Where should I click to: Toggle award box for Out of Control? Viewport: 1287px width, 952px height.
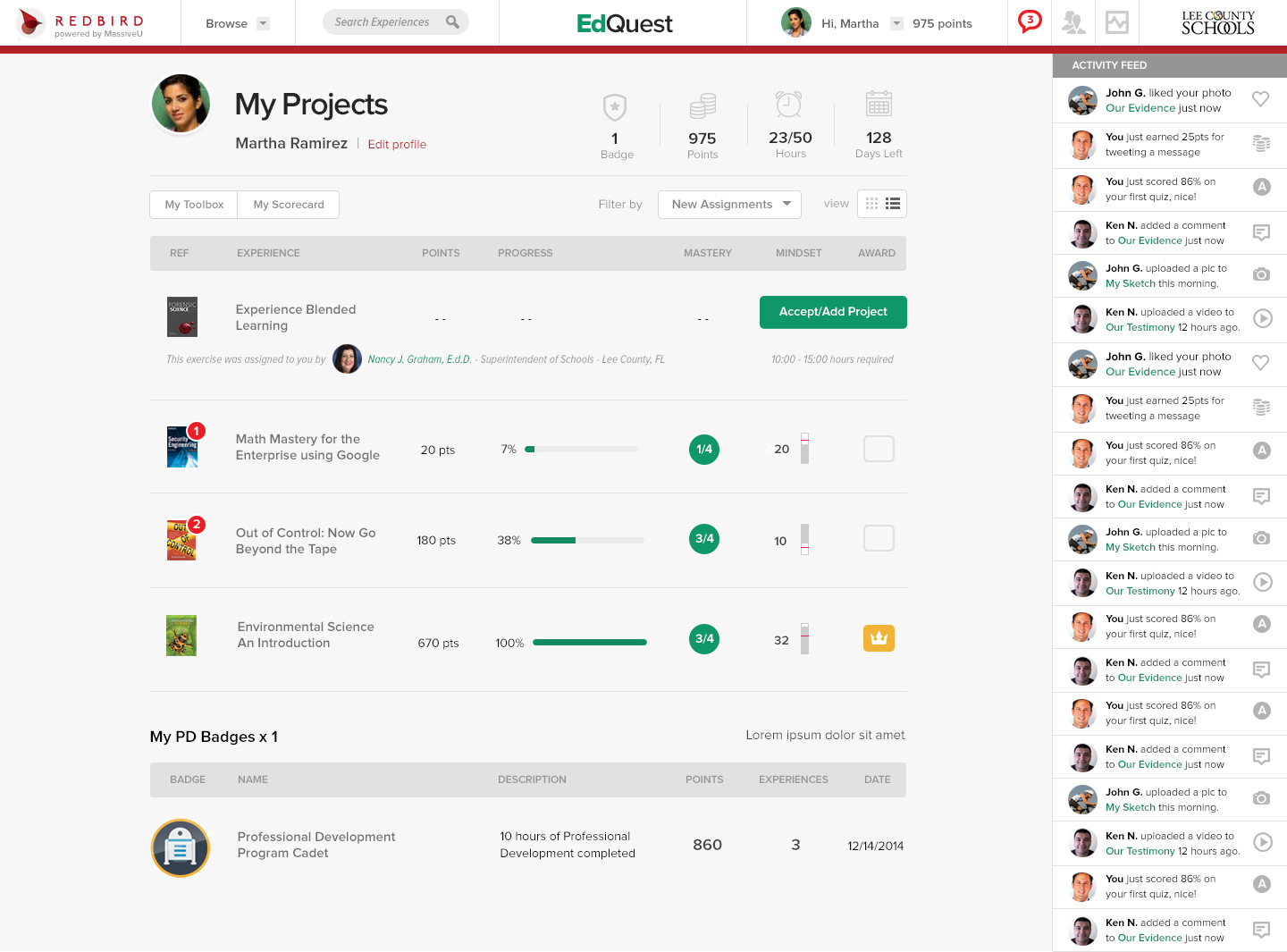click(x=879, y=538)
